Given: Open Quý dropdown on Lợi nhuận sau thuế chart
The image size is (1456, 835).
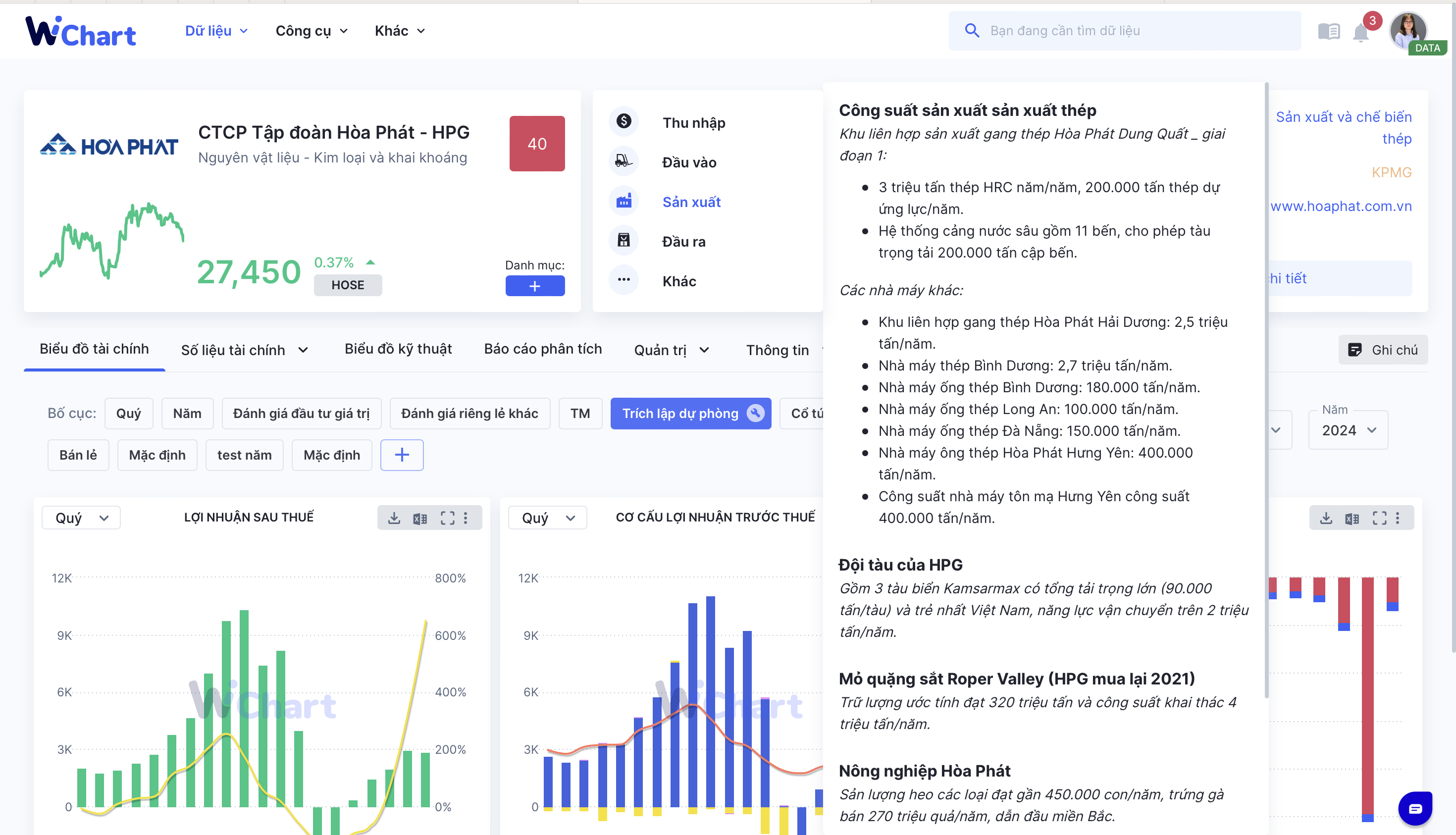Looking at the screenshot, I should pyautogui.click(x=81, y=518).
